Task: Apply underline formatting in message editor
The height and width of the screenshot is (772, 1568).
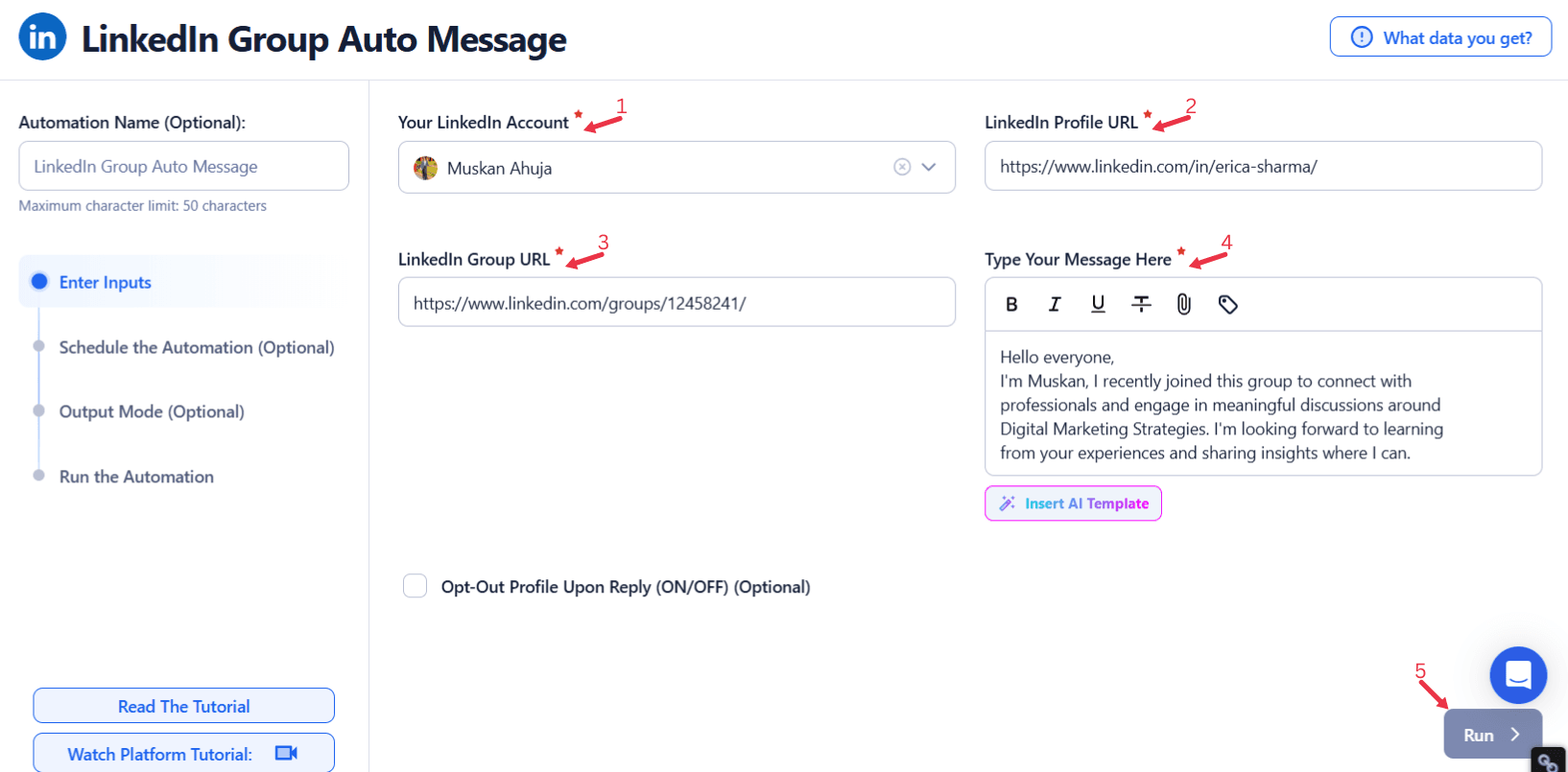Action: (1098, 304)
